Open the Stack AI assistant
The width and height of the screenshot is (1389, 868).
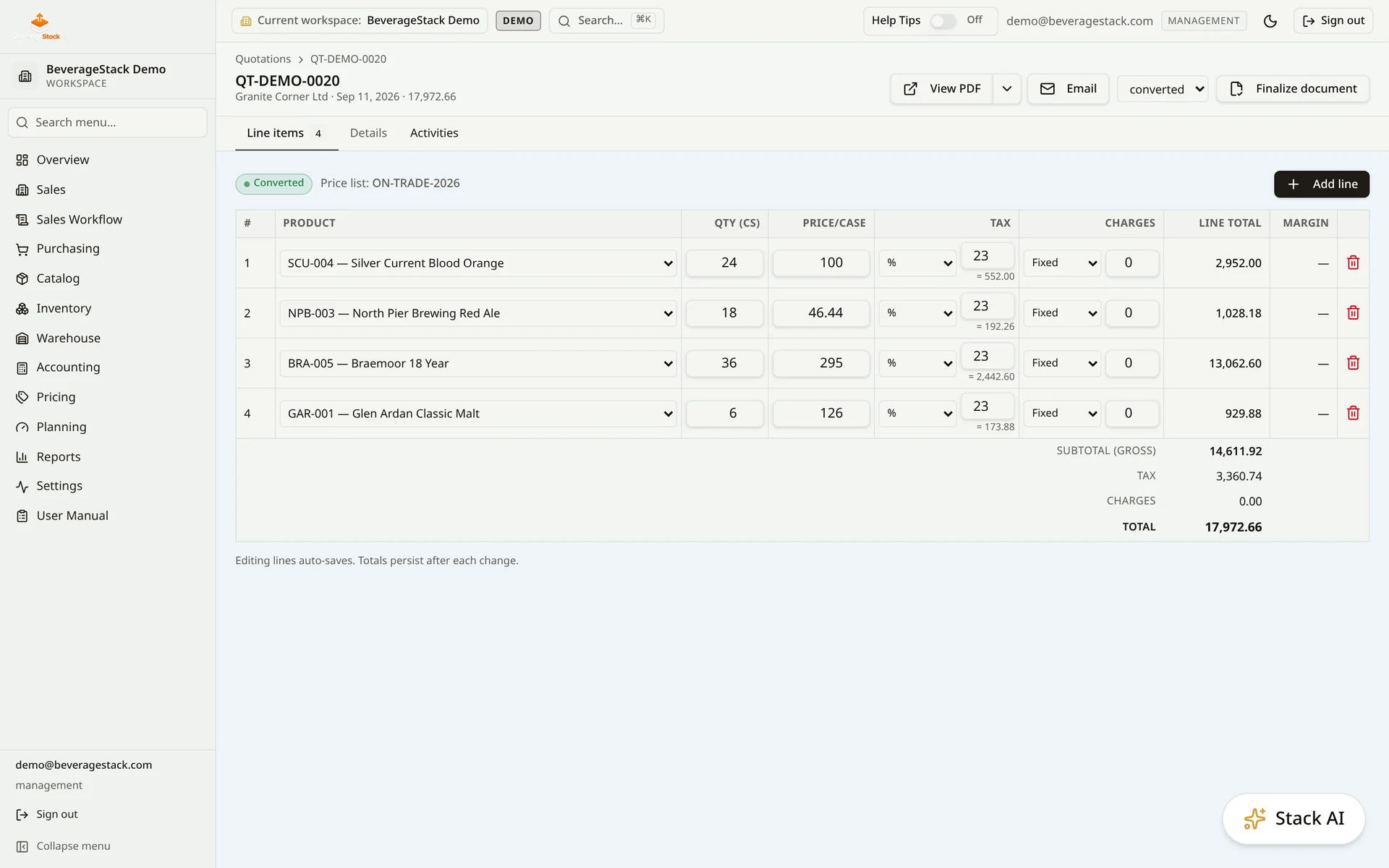(1294, 819)
